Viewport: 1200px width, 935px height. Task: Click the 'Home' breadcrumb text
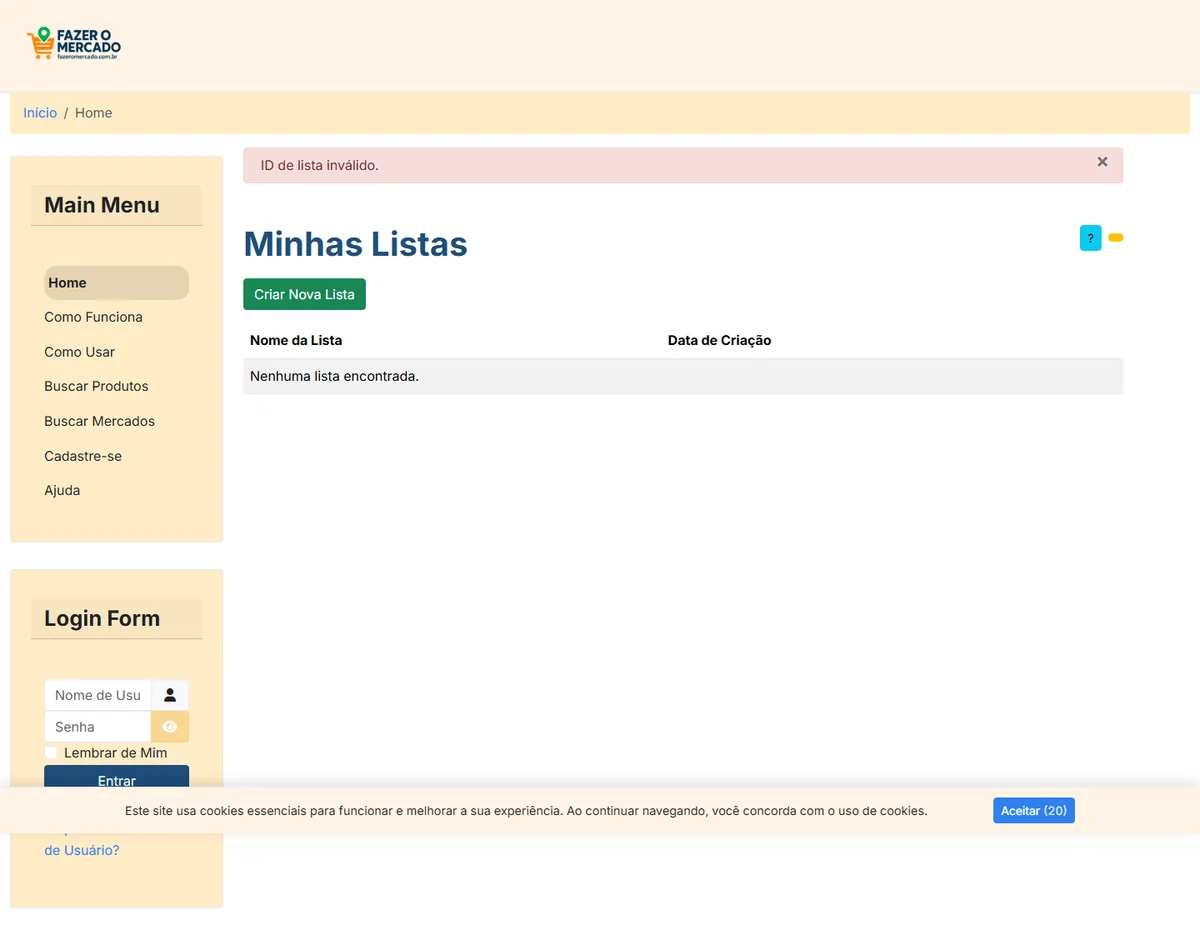93,113
